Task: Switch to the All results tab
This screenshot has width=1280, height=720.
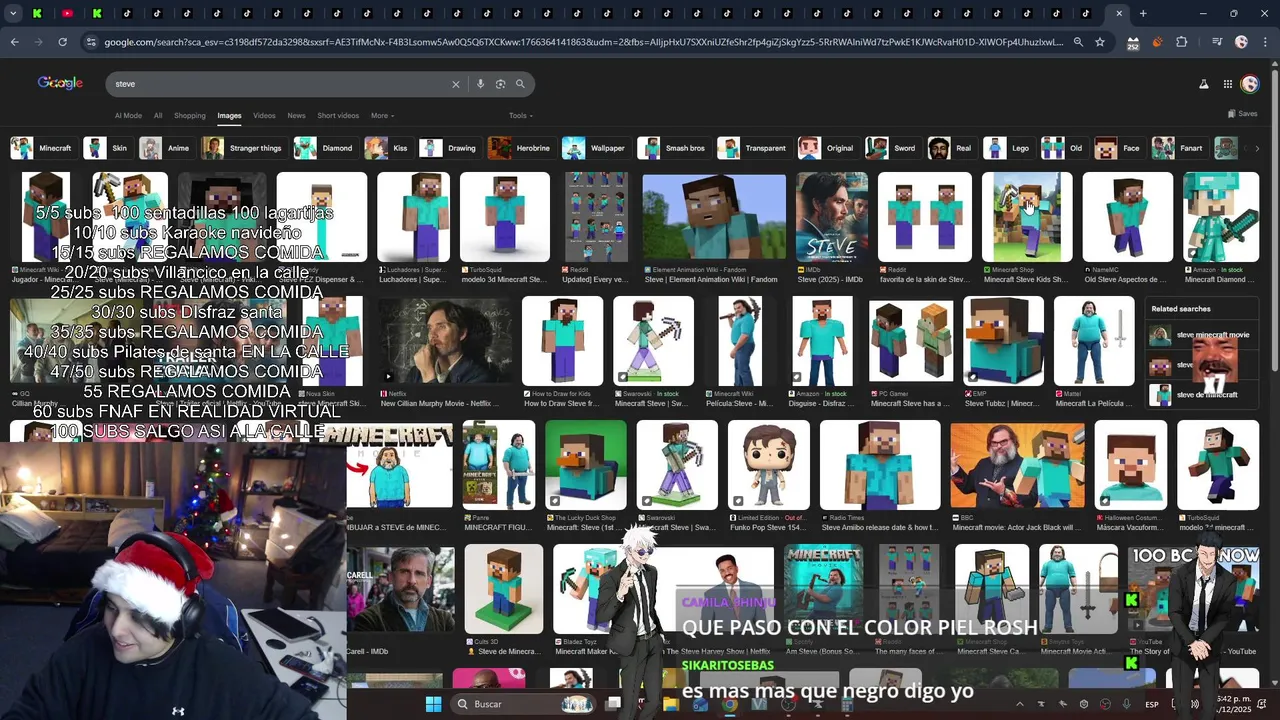Action: [158, 116]
